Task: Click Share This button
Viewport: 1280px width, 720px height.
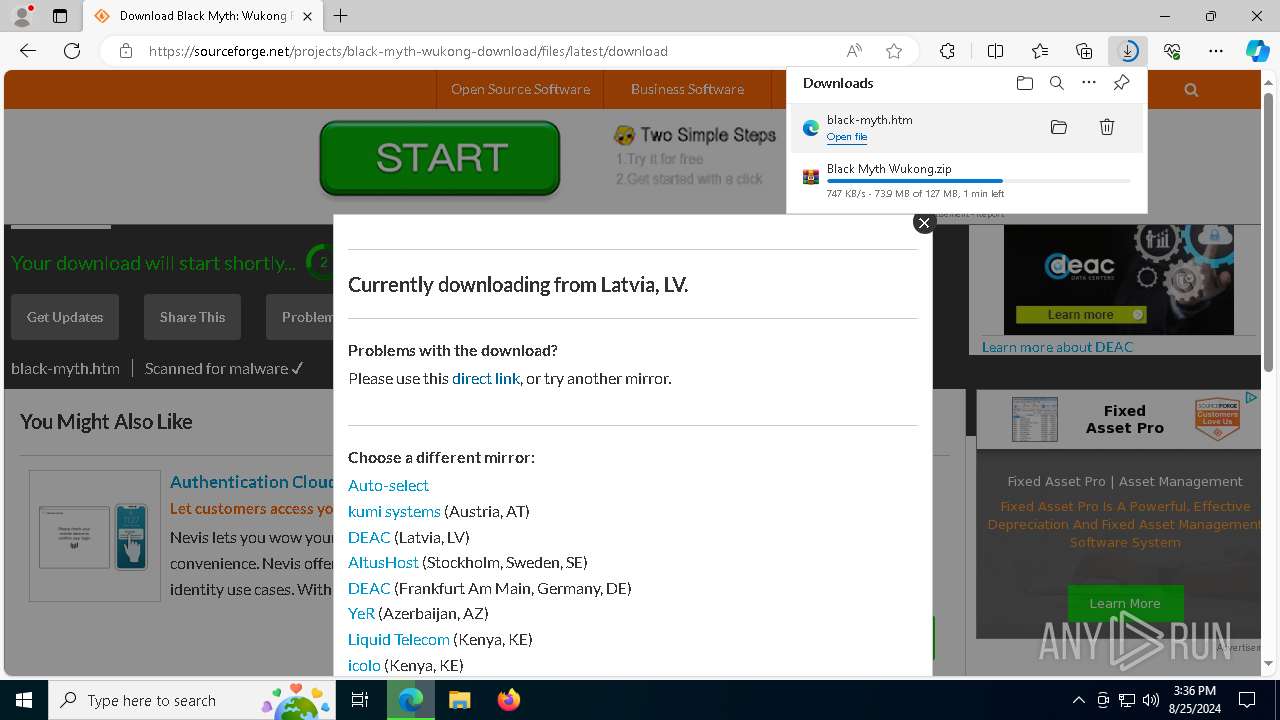Action: click(x=192, y=317)
